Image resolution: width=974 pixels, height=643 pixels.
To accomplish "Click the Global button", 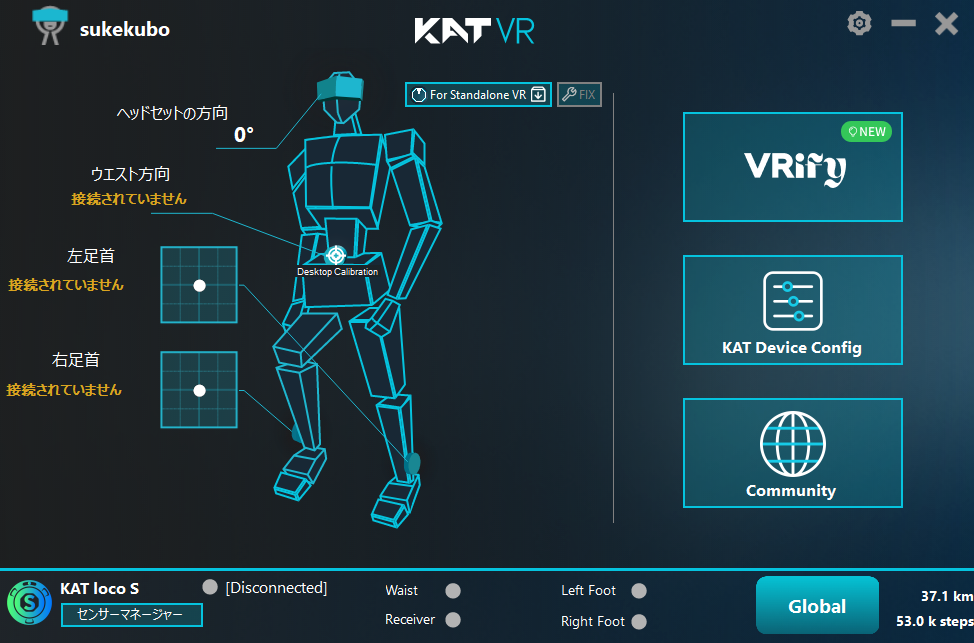I will tap(817, 605).
